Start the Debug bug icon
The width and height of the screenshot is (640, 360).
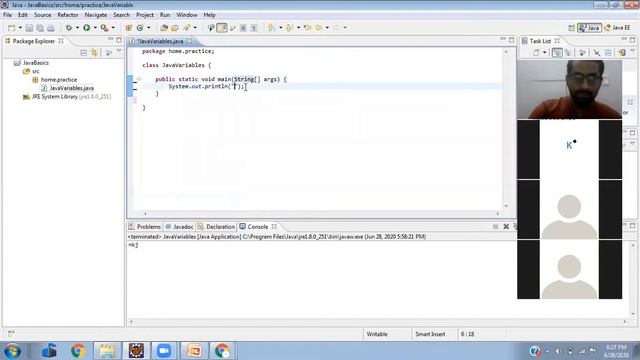[69, 28]
